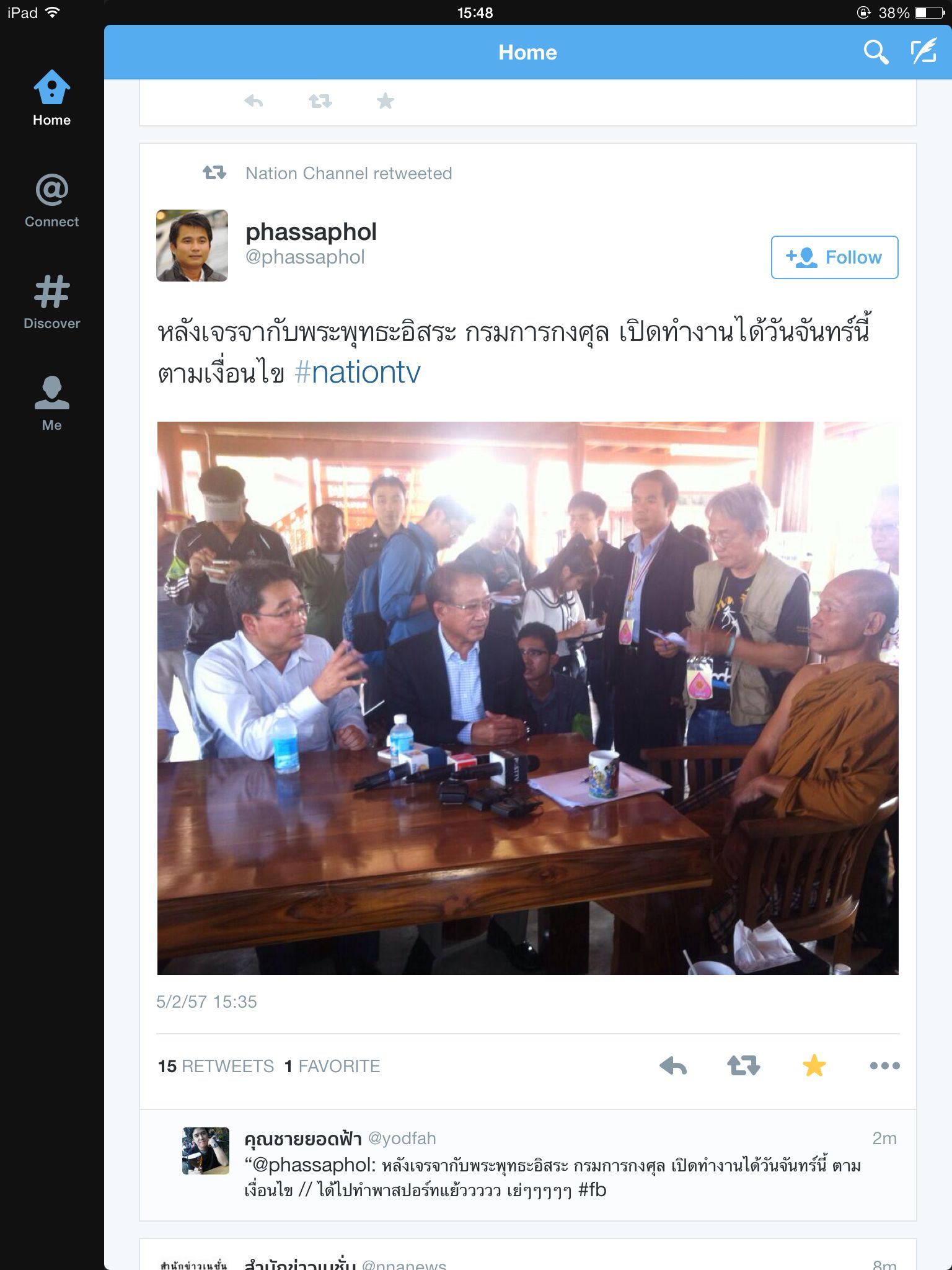View the 1 favorite list
This screenshot has width=952, height=1270.
tap(332, 1066)
